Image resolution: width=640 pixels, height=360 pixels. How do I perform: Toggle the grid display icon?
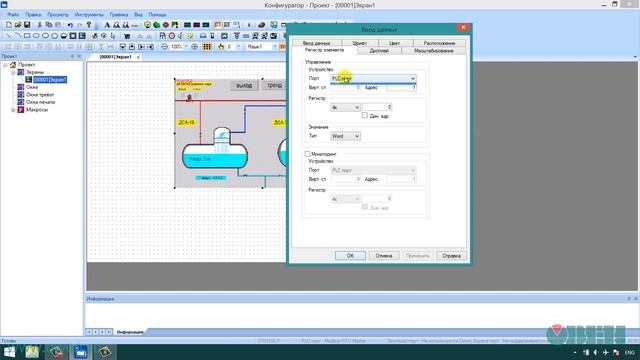pyautogui.click(x=207, y=47)
